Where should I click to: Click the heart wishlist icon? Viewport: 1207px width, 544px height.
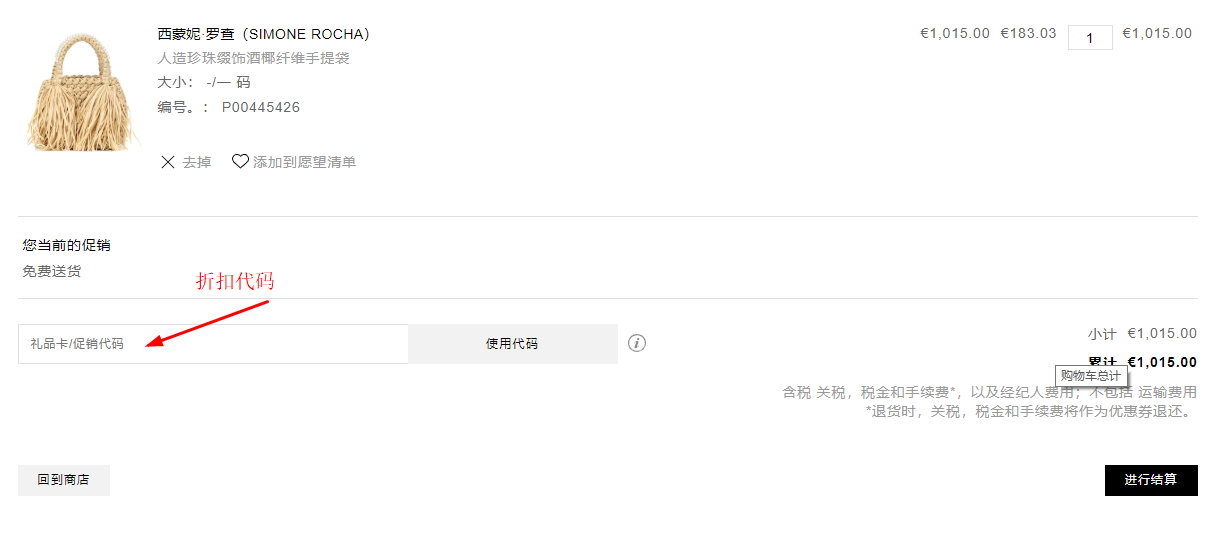coord(240,161)
